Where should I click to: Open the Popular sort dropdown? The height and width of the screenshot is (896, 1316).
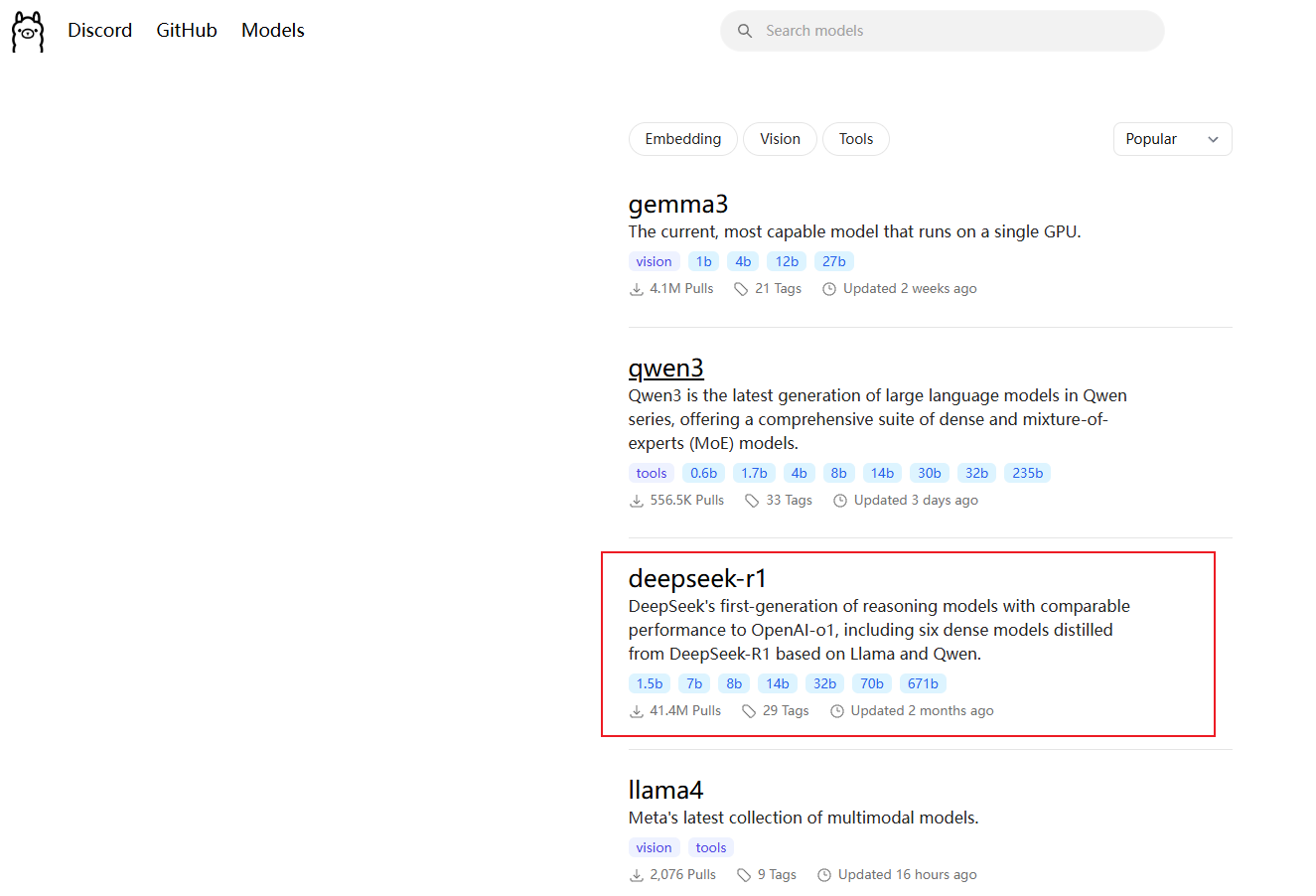click(1172, 139)
